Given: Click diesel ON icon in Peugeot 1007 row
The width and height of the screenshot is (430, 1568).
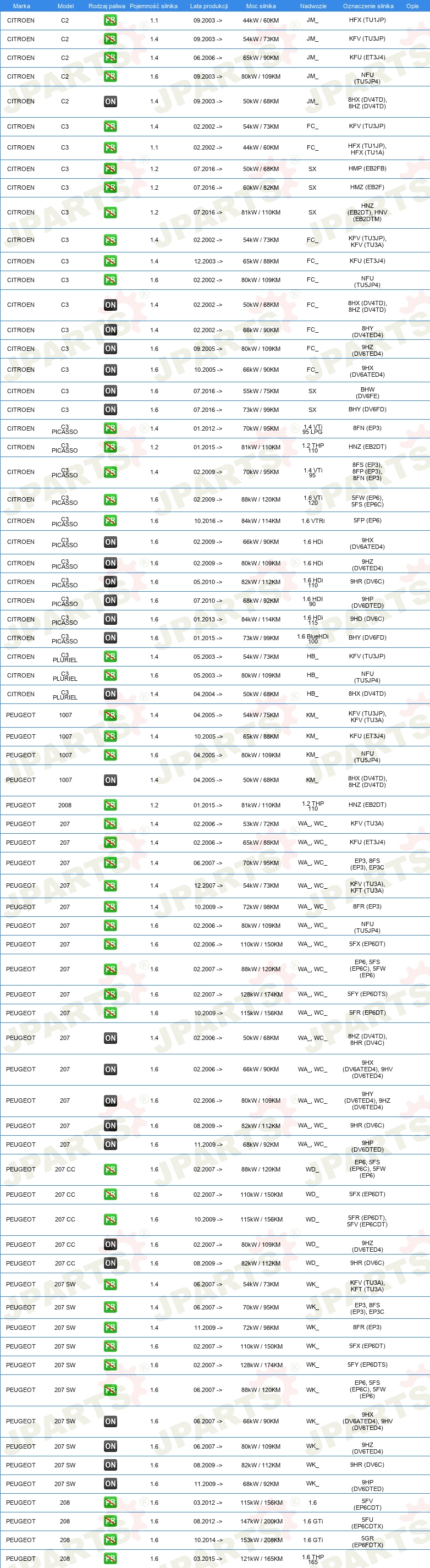Looking at the screenshot, I should pos(110,780).
